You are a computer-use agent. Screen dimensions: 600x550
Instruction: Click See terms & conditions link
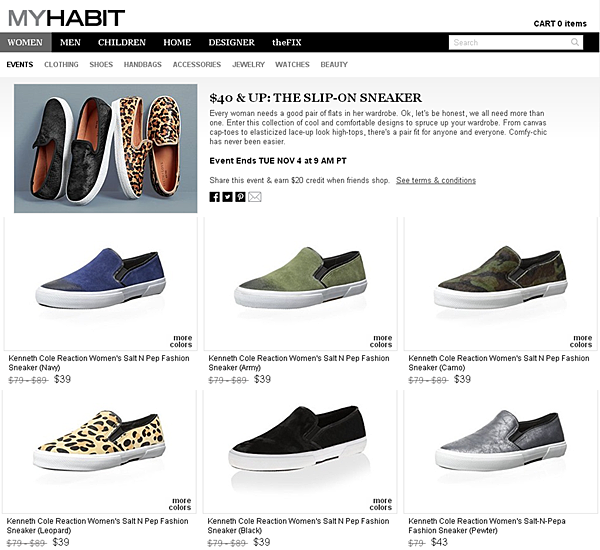click(436, 180)
